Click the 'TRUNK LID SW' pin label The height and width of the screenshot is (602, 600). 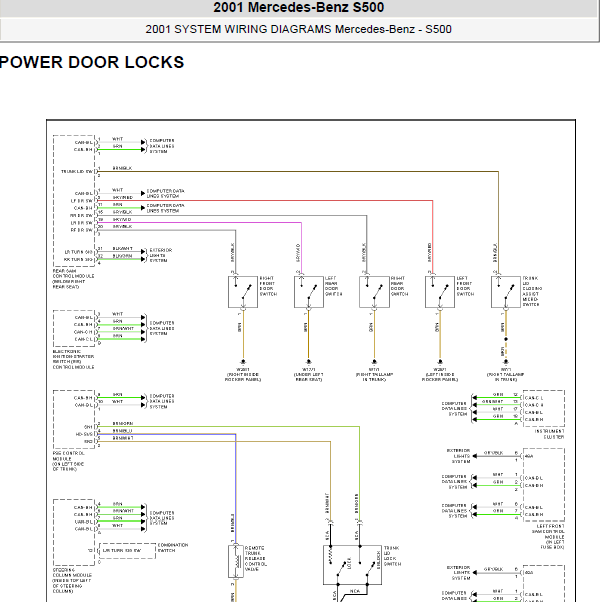click(77, 172)
